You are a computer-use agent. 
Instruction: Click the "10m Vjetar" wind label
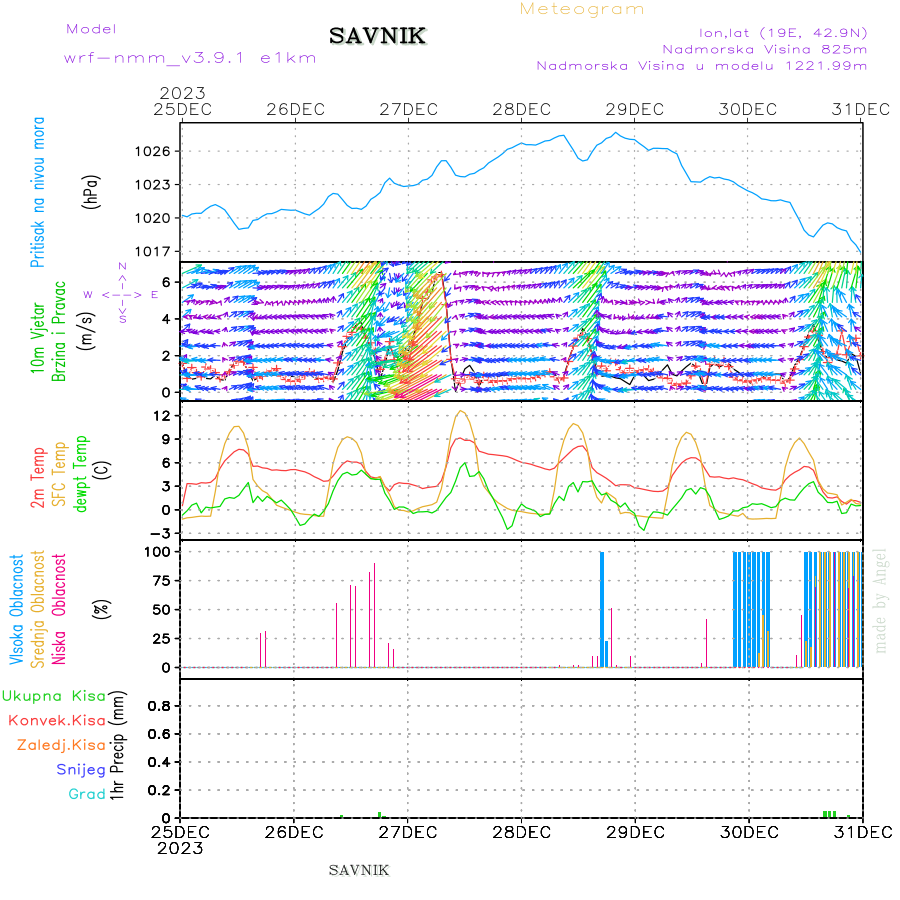tap(38, 338)
